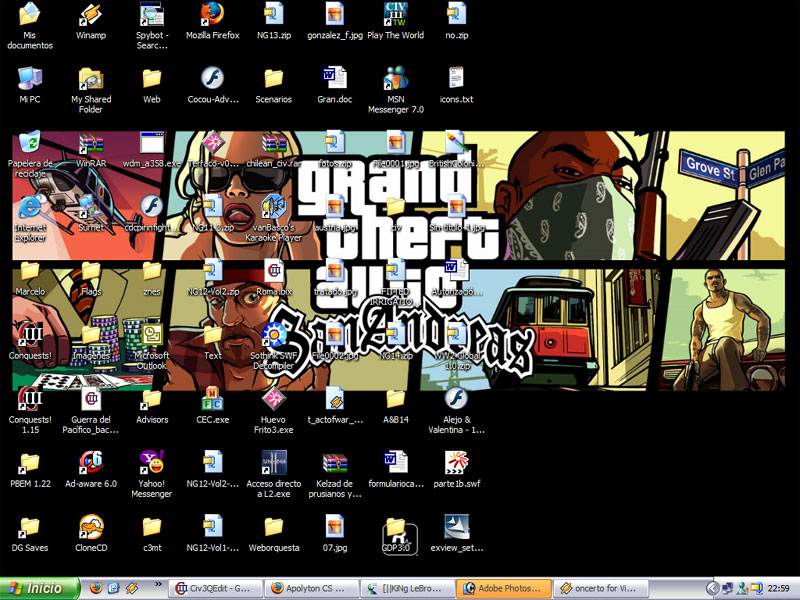The height and width of the screenshot is (600, 800).
Task: Select the icons.txt text file
Action: tap(456, 78)
